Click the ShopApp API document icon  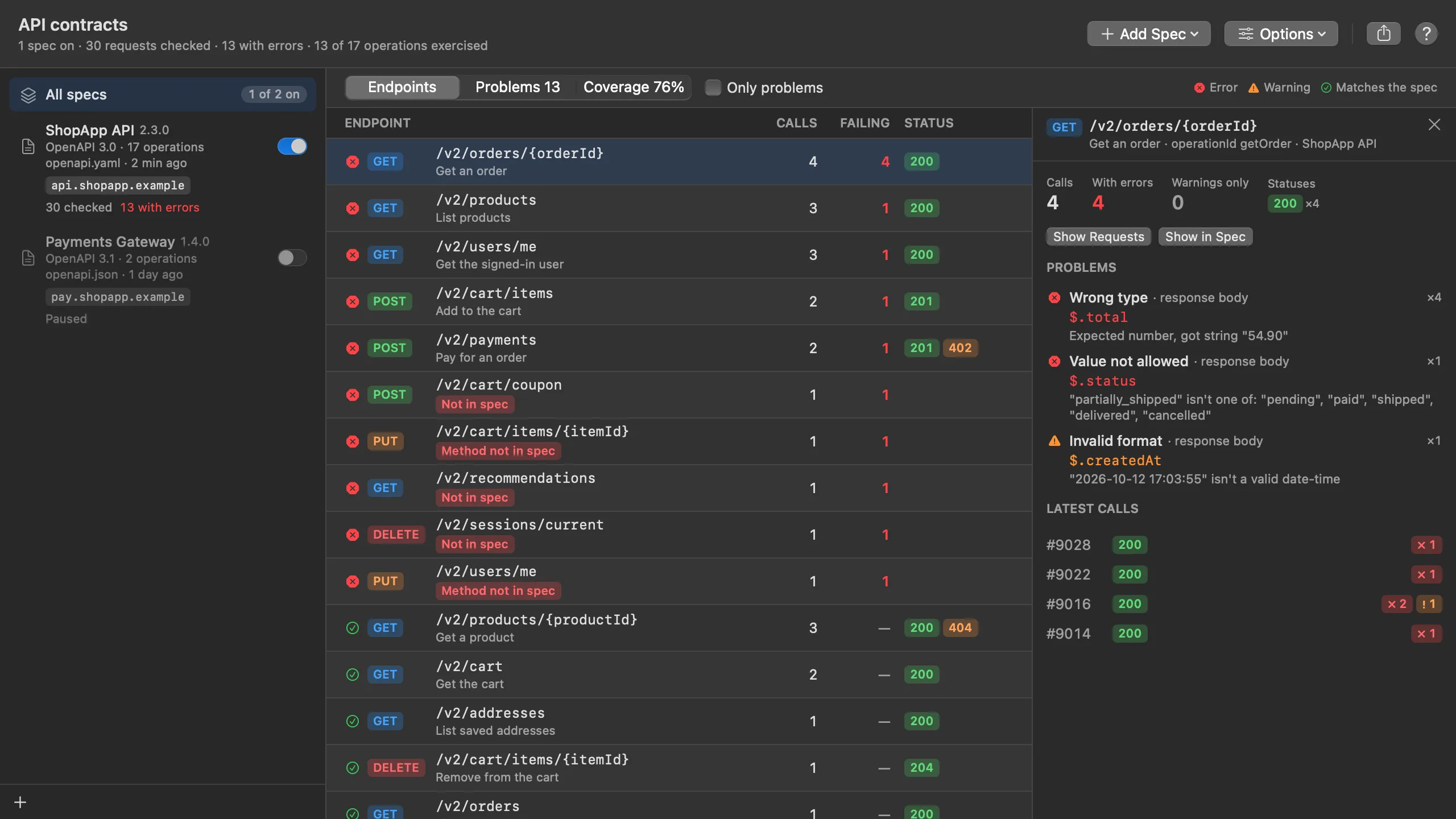coord(28,147)
